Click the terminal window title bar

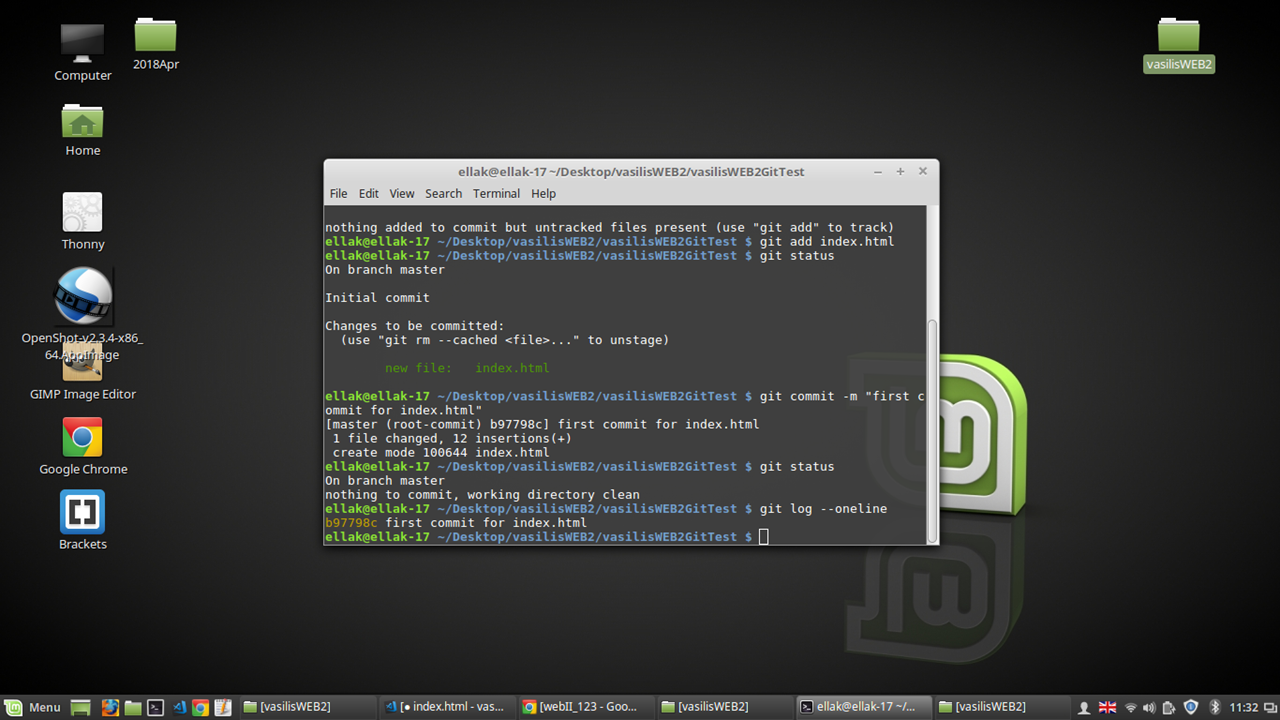[x=631, y=171]
